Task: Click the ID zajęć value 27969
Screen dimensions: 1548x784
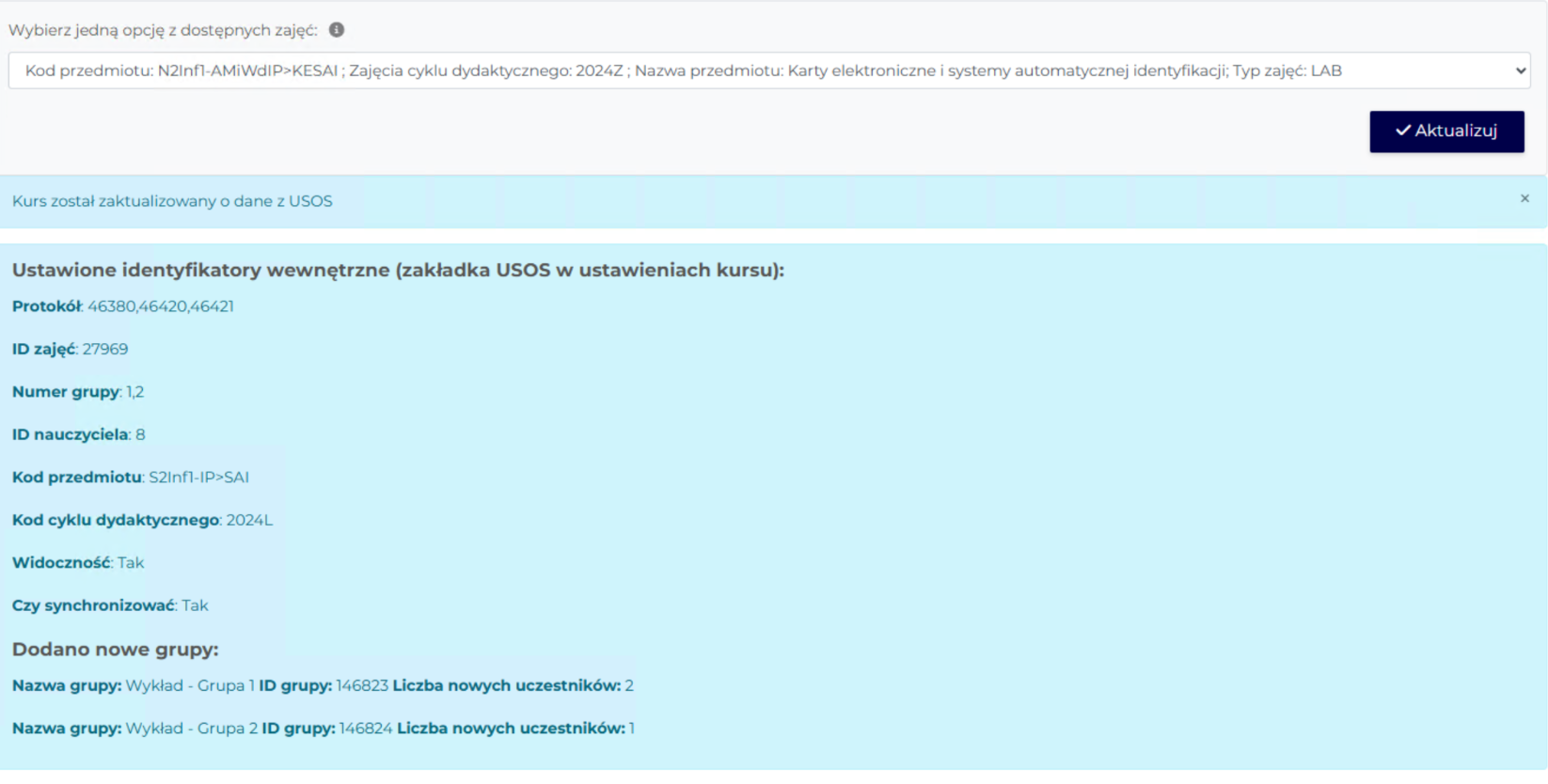Action: (104, 349)
